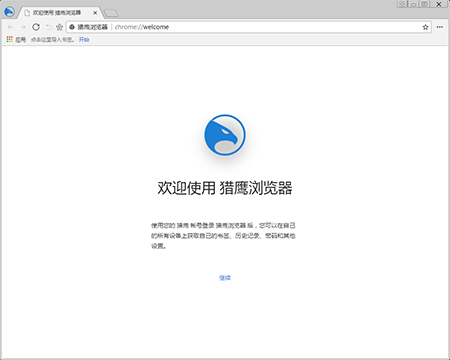Select the welcome page tab
Image resolution: width=450 pixels, height=360 pixels.
click(x=57, y=13)
